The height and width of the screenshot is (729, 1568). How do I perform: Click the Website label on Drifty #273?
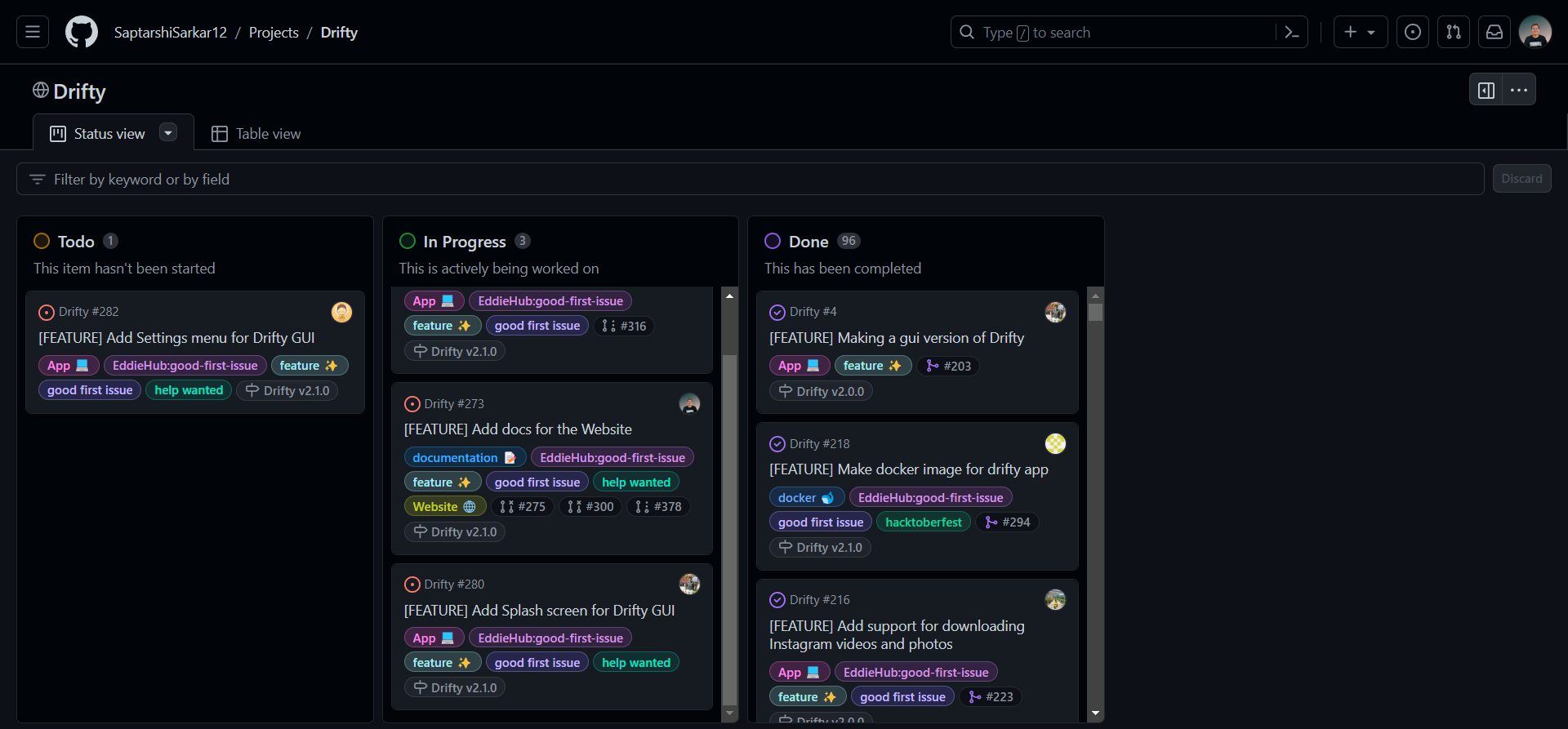(x=444, y=506)
